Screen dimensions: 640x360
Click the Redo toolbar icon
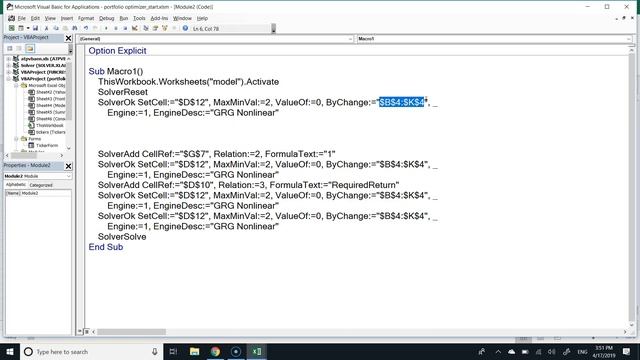(x=95, y=28)
